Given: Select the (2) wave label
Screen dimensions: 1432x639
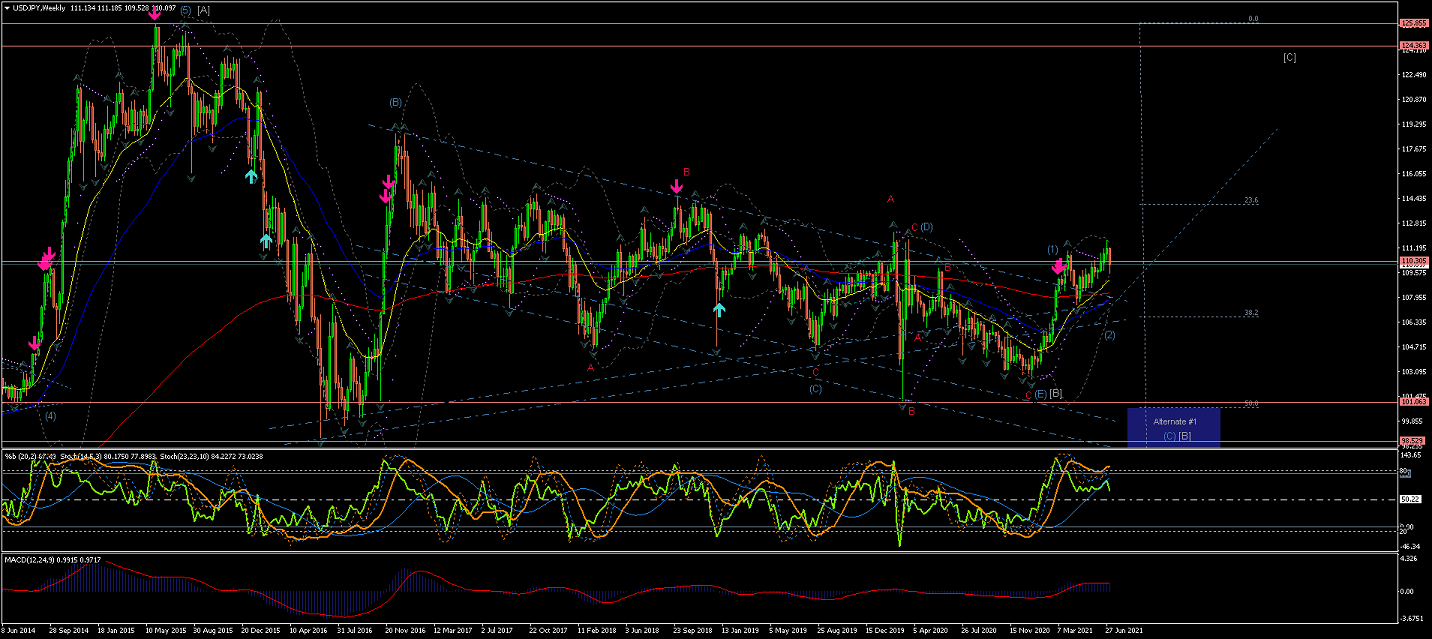Looking at the screenshot, I should 1109,334.
